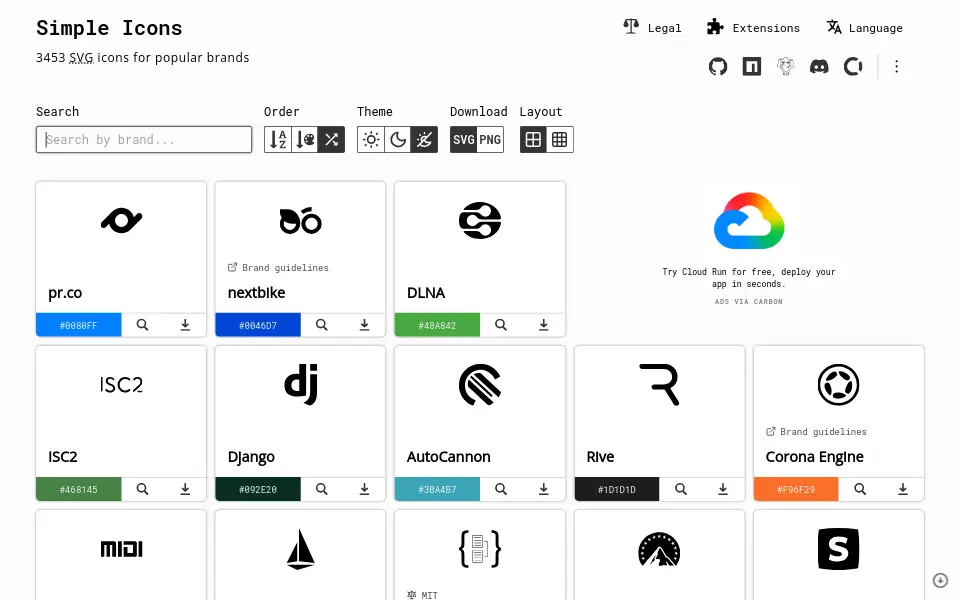Set download format to PNG
This screenshot has width=960, height=600.
click(x=490, y=140)
